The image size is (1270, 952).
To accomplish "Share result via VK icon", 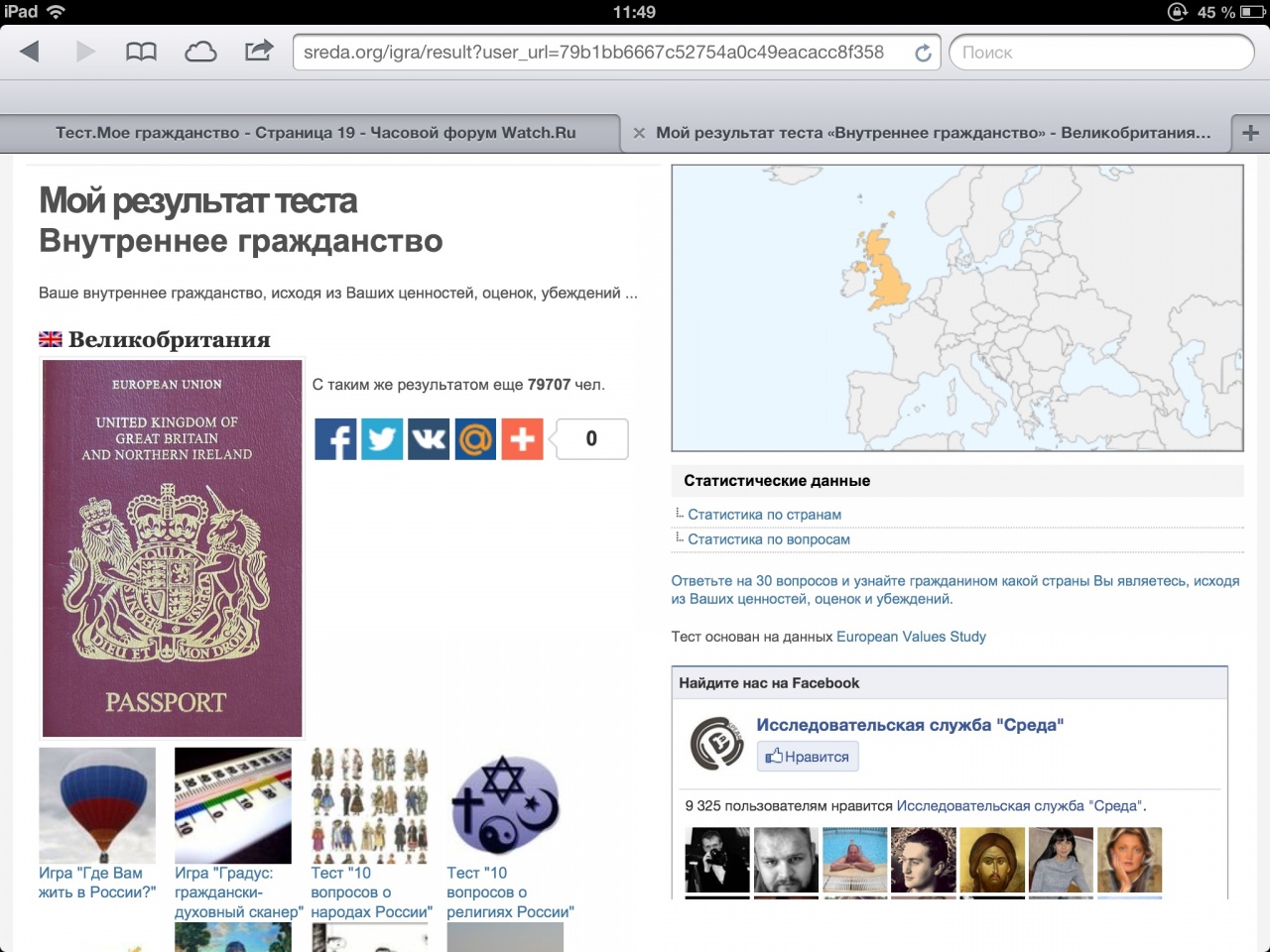I will point(429,439).
